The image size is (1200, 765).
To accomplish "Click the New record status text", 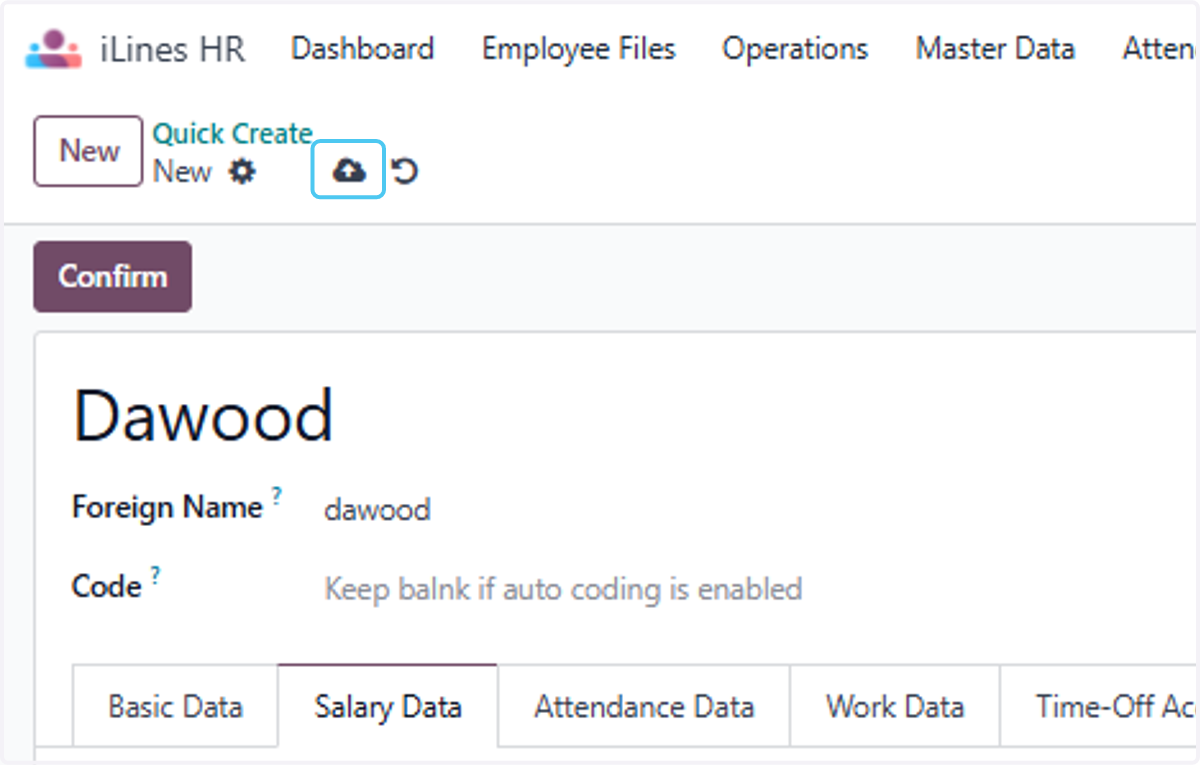I will (182, 172).
